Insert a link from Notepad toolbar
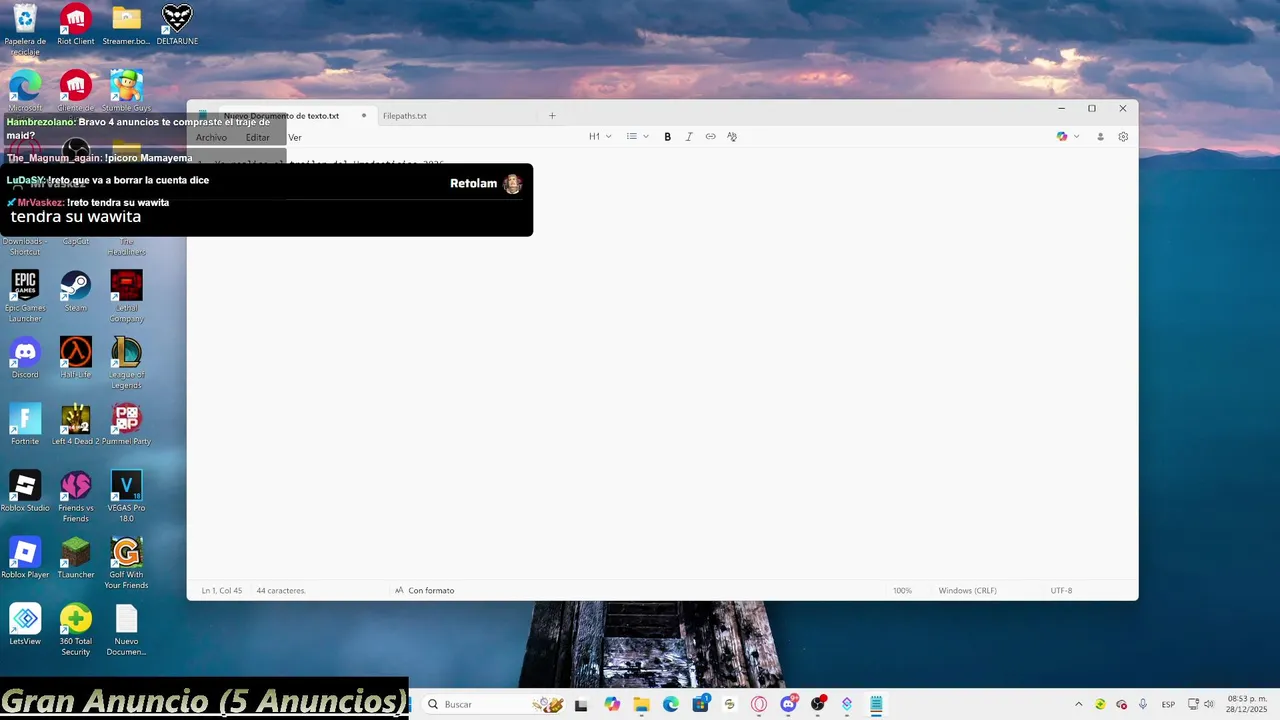 (x=710, y=137)
